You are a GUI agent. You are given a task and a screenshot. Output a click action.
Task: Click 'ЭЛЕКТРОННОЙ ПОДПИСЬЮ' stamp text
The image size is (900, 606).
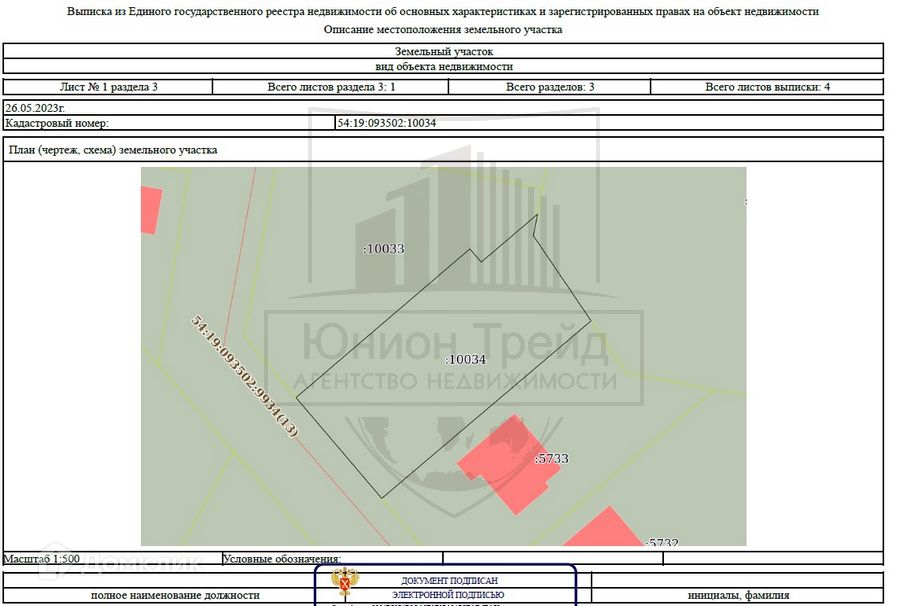click(x=448, y=595)
